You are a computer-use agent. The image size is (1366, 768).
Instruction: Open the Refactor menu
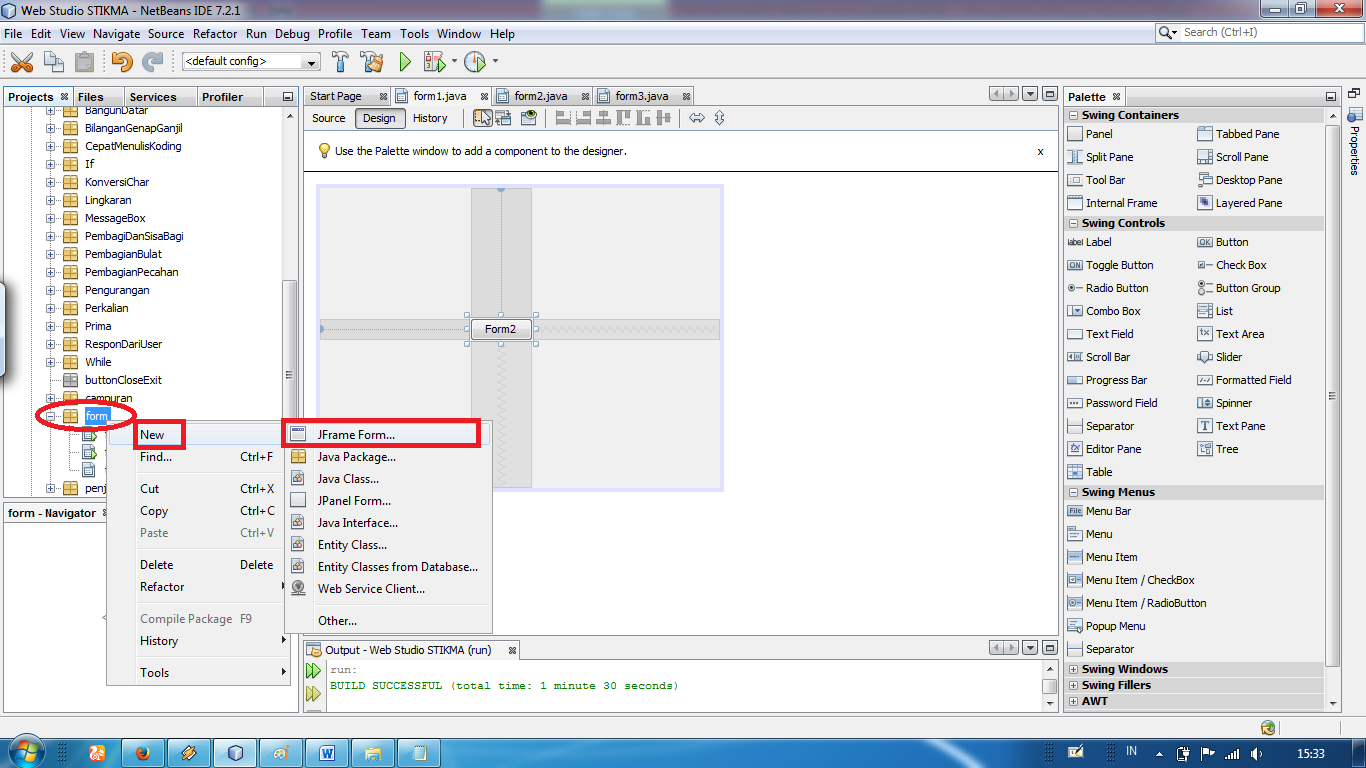click(215, 33)
